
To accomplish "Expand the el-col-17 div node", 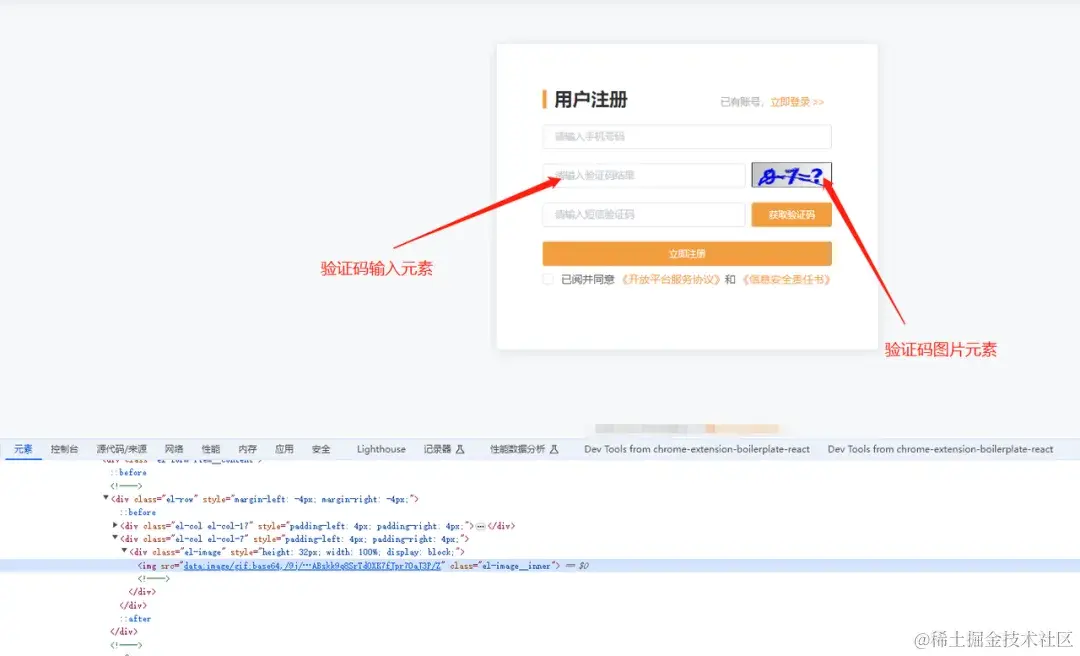I will point(116,524).
